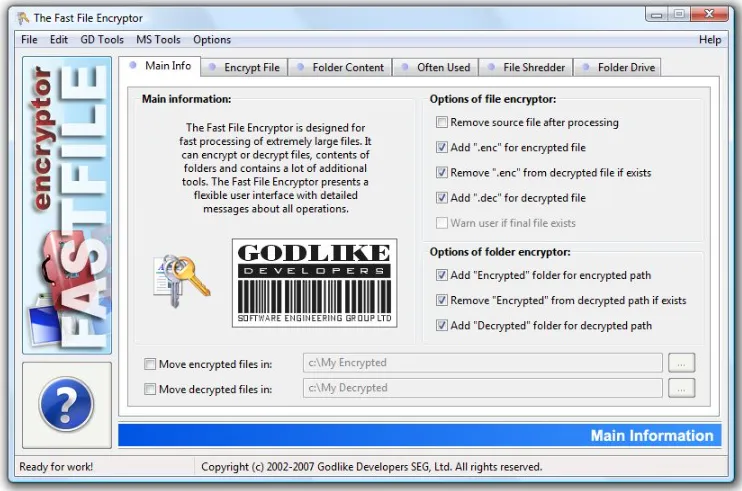Open the Folder Drive tab
The height and width of the screenshot is (491, 742).
618,68
